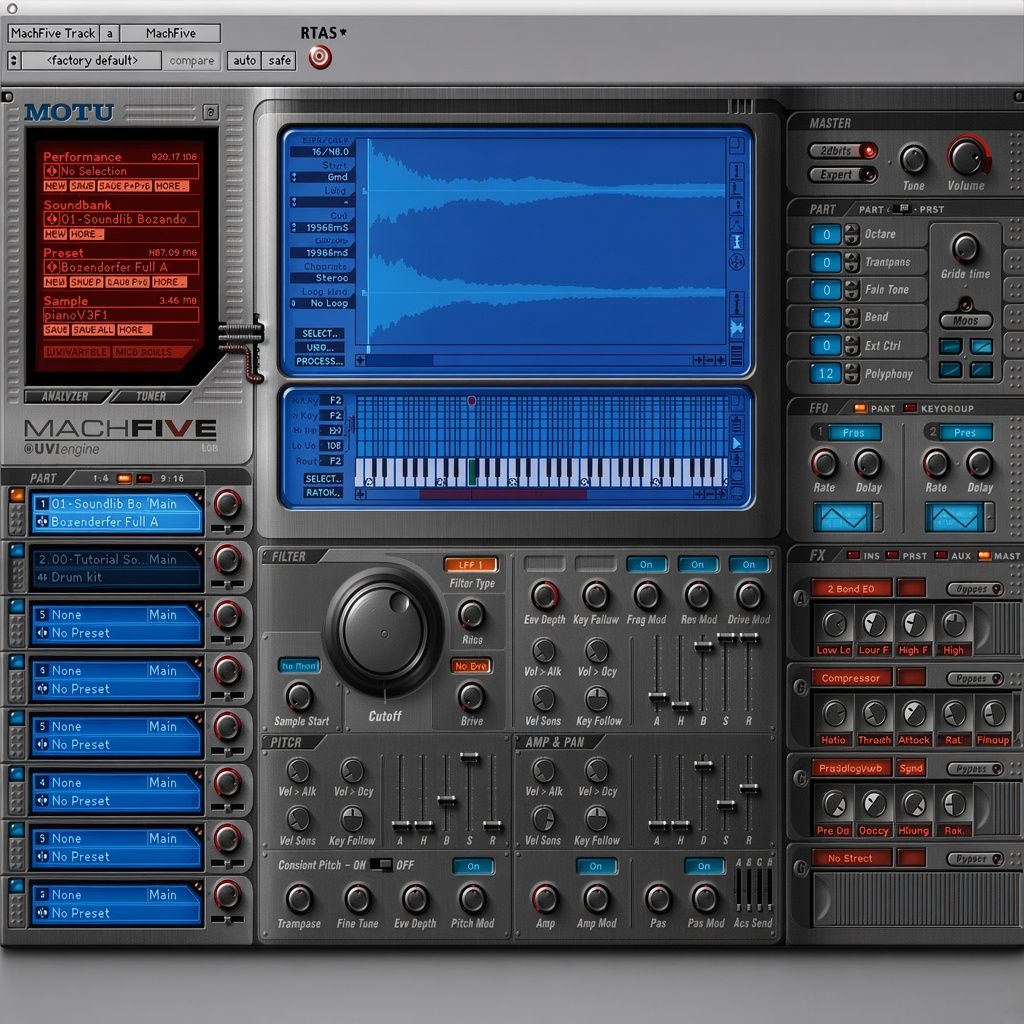This screenshot has width=1024, height=1024.
Task: Click the Sample Start knob
Action: click(299, 696)
